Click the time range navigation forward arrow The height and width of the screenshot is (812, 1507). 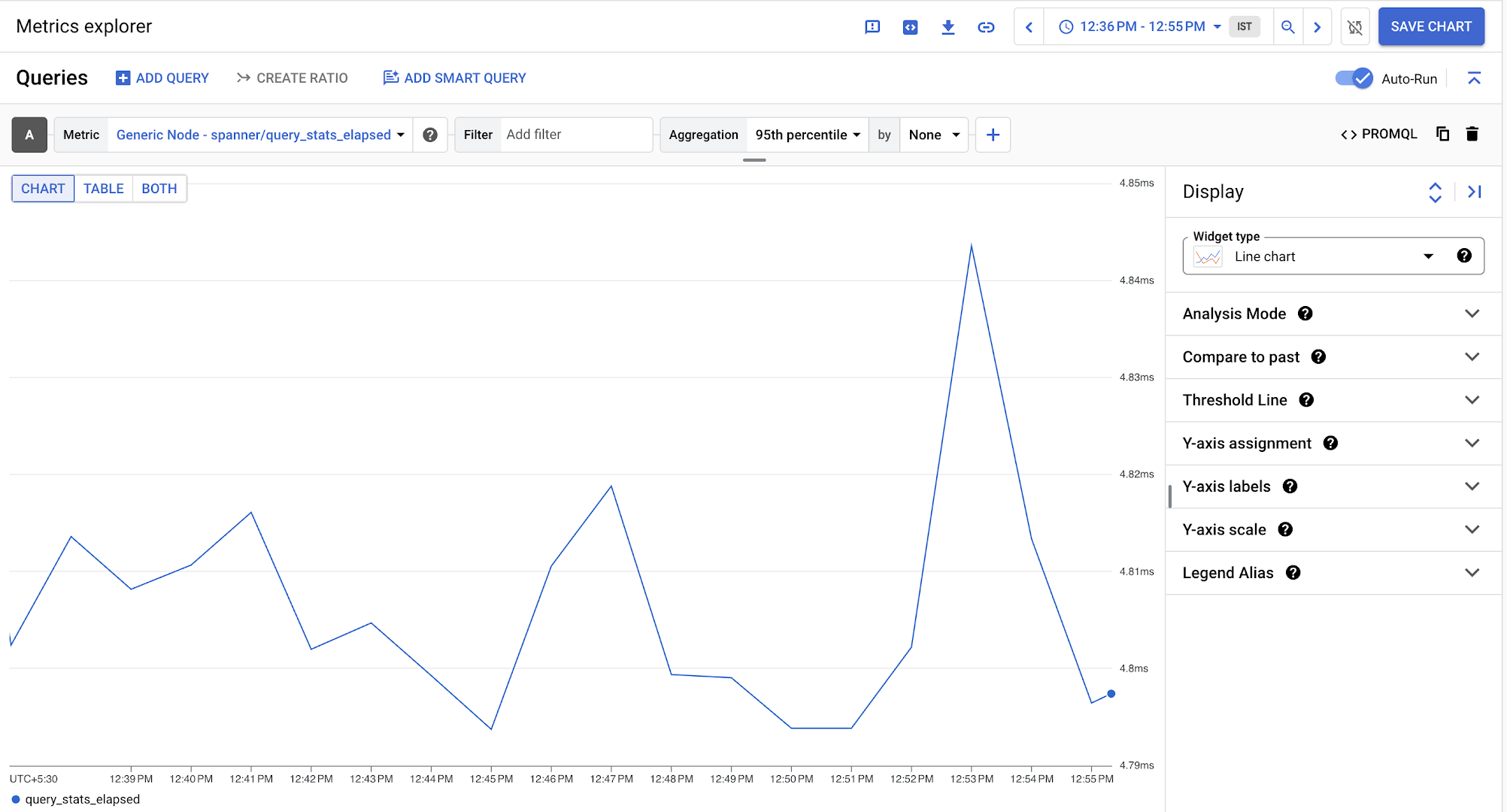1317,26
